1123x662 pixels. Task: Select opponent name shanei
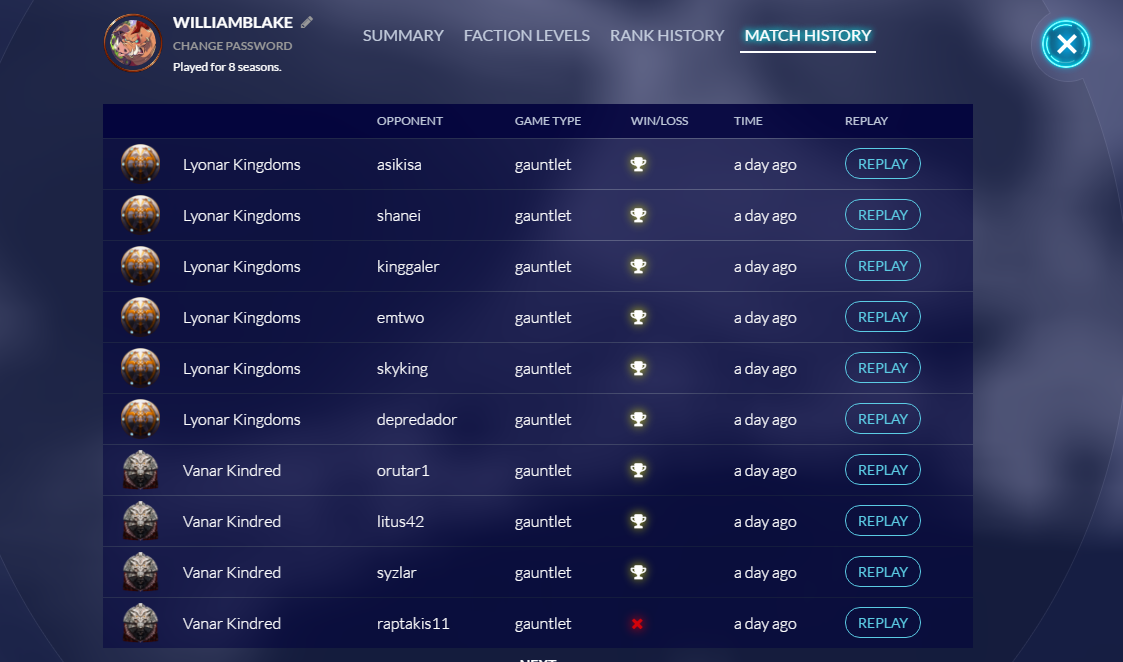point(398,215)
